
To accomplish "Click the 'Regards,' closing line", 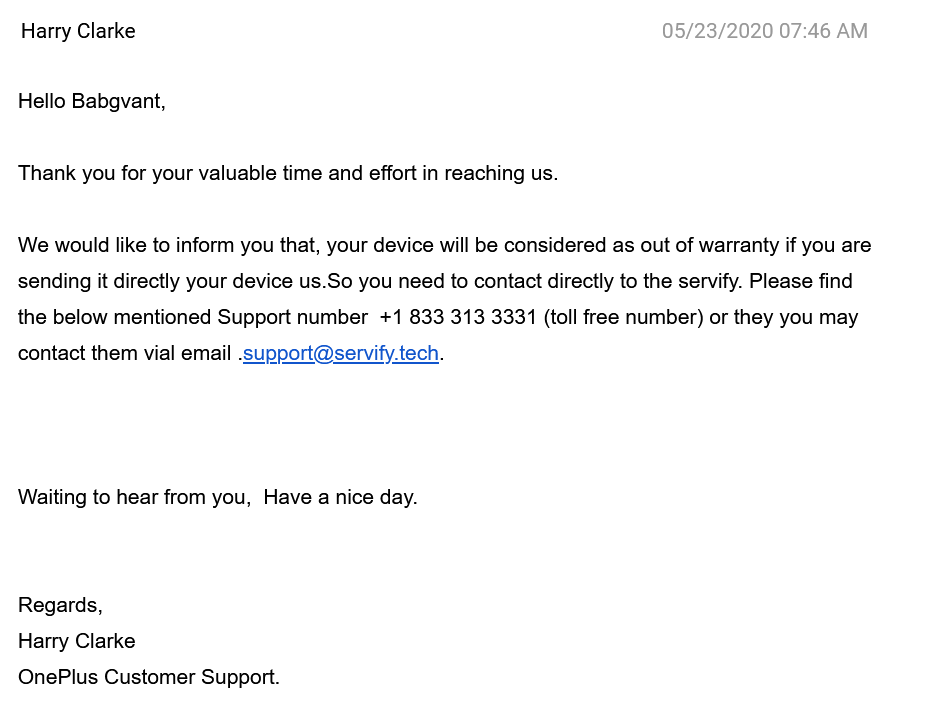I will pos(60,605).
